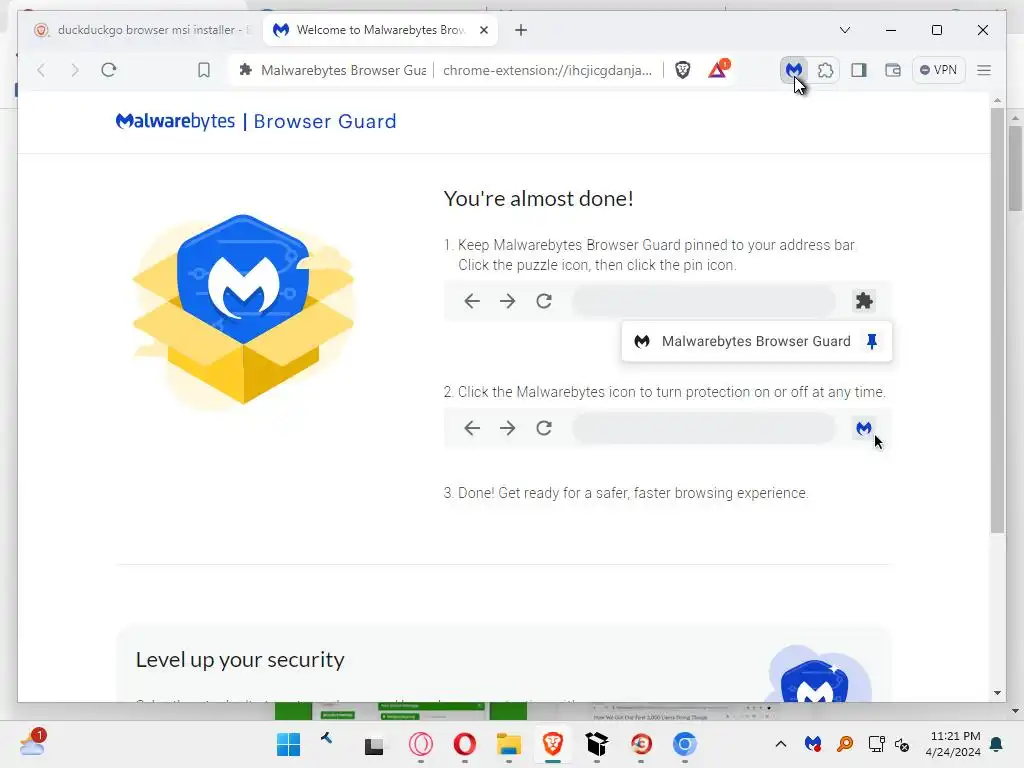Image resolution: width=1024 pixels, height=768 pixels.
Task: Click the Malwarebytes system tray icon
Action: [x=813, y=744]
